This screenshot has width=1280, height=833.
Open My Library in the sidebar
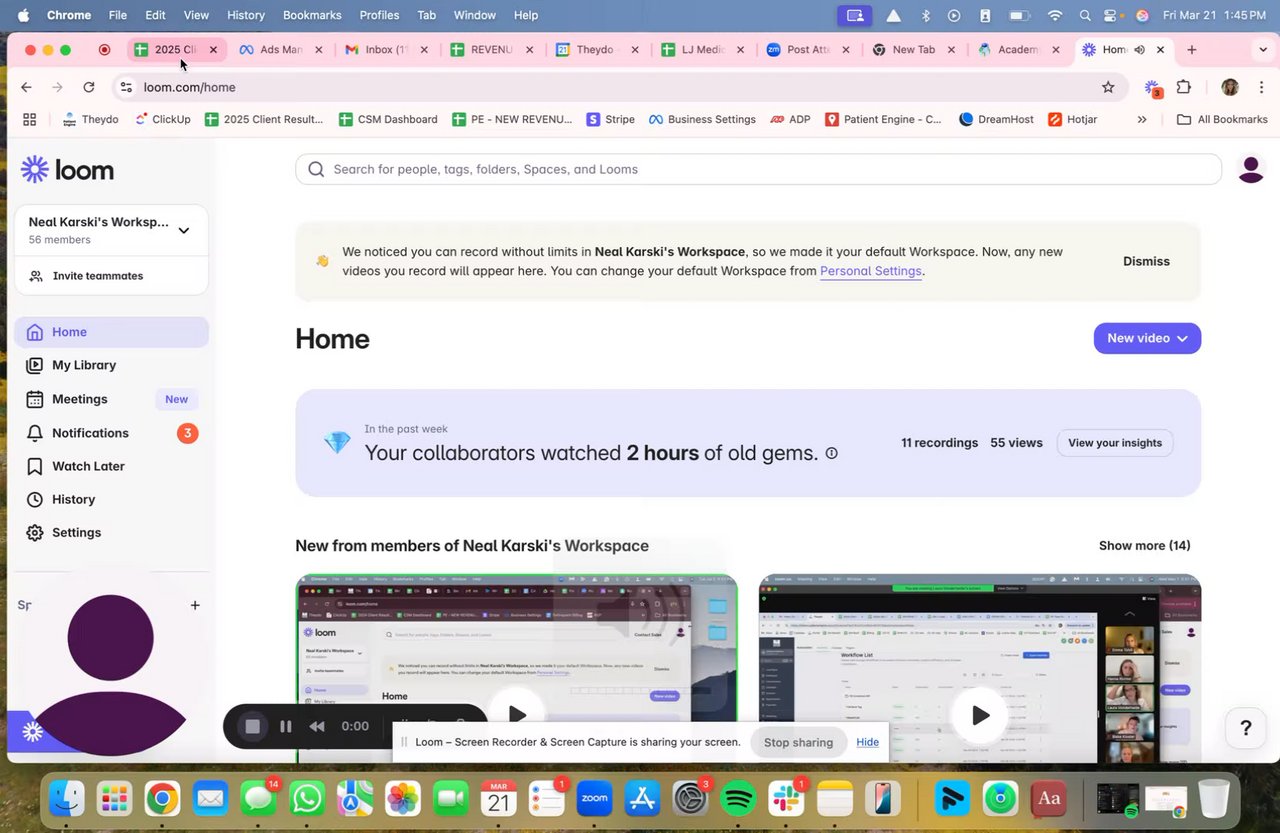click(111, 365)
